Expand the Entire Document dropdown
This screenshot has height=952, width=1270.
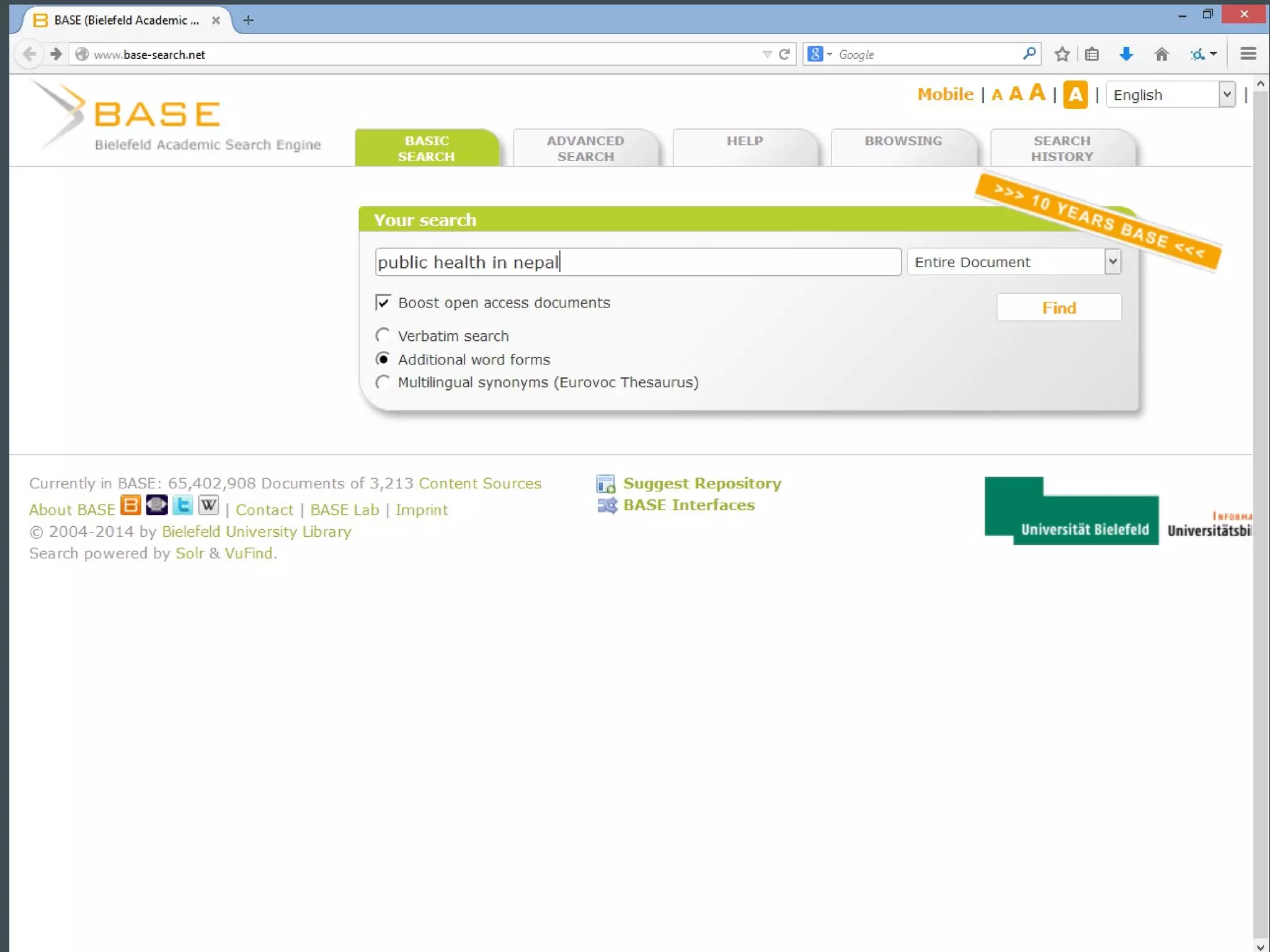coord(1112,262)
